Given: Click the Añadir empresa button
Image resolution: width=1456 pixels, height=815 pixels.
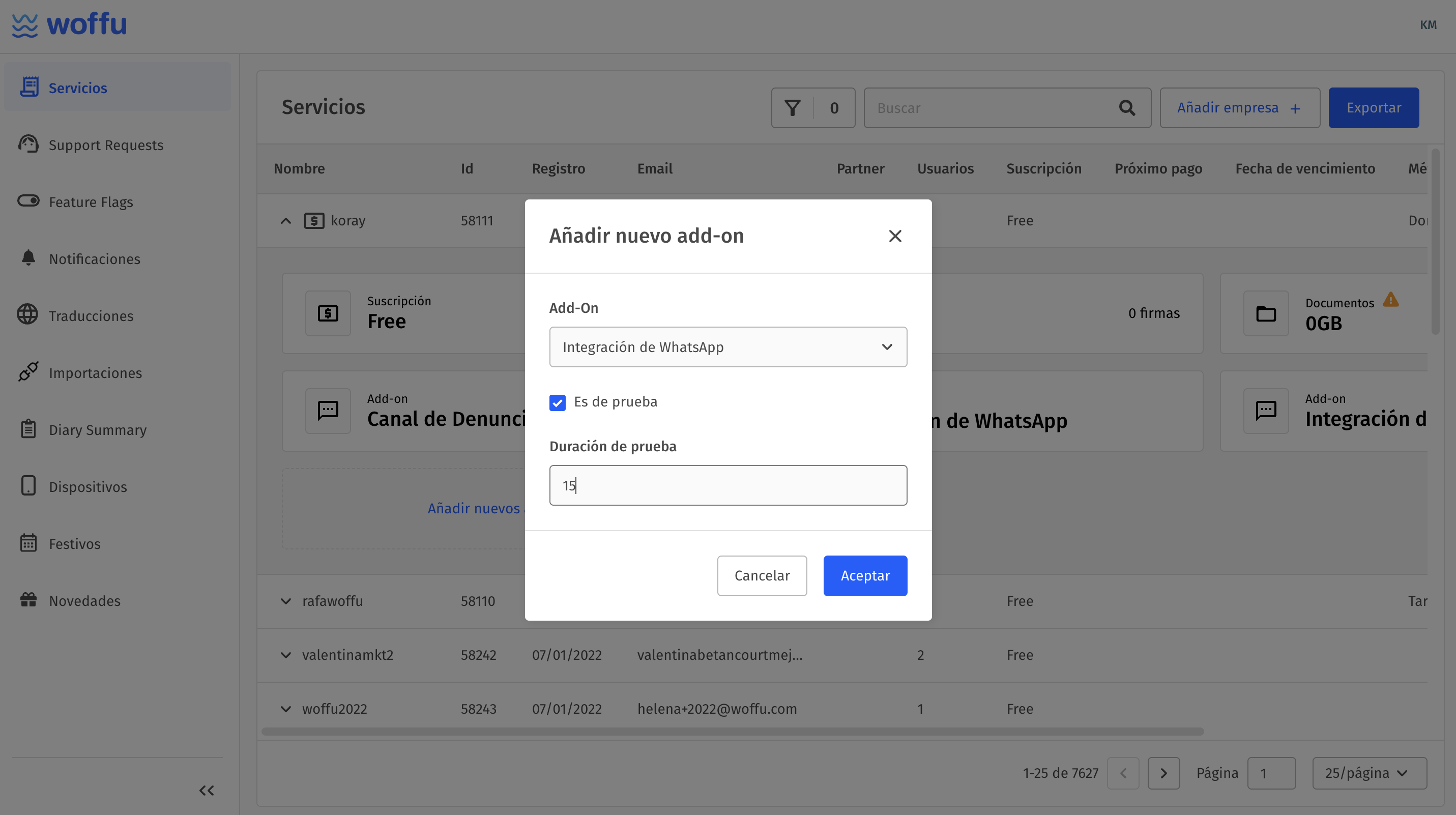Looking at the screenshot, I should [x=1239, y=107].
